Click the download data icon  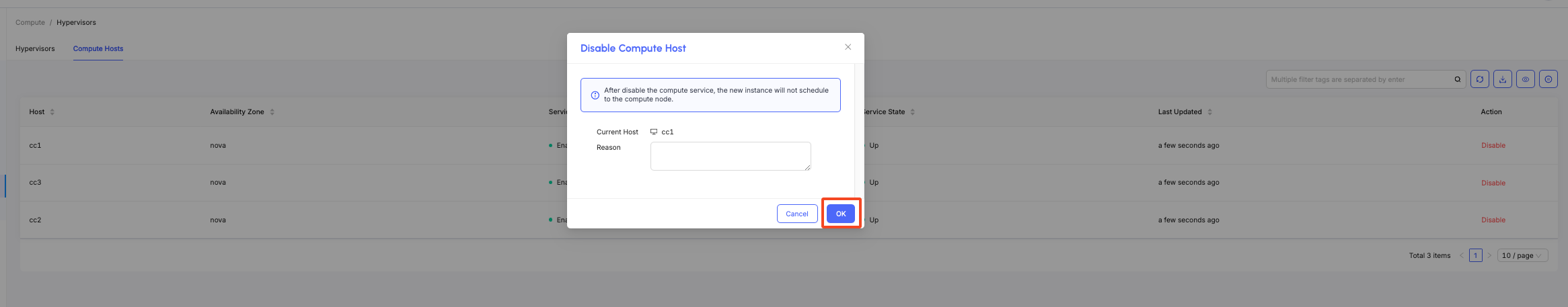pos(1503,79)
